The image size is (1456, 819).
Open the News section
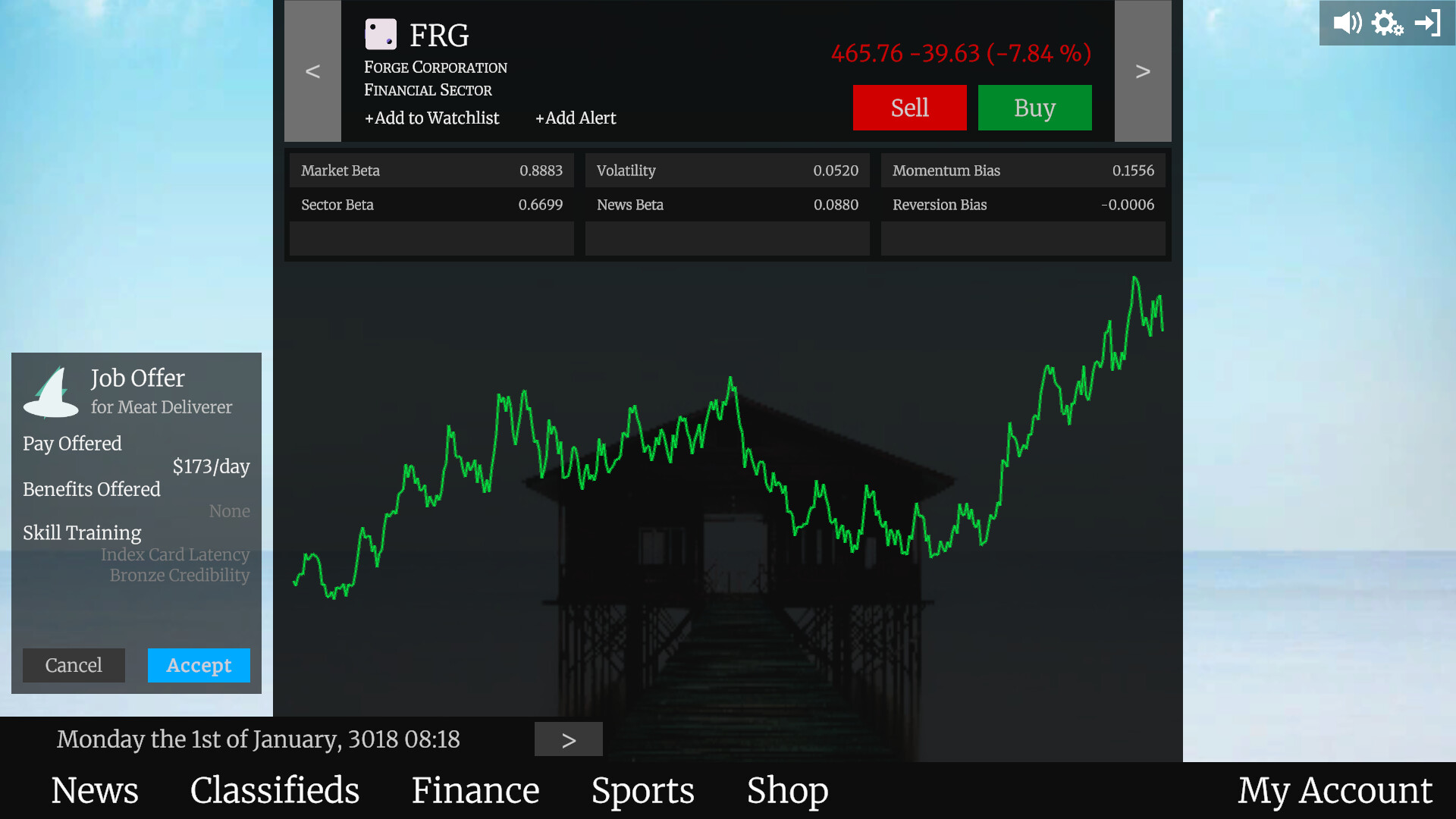(94, 790)
